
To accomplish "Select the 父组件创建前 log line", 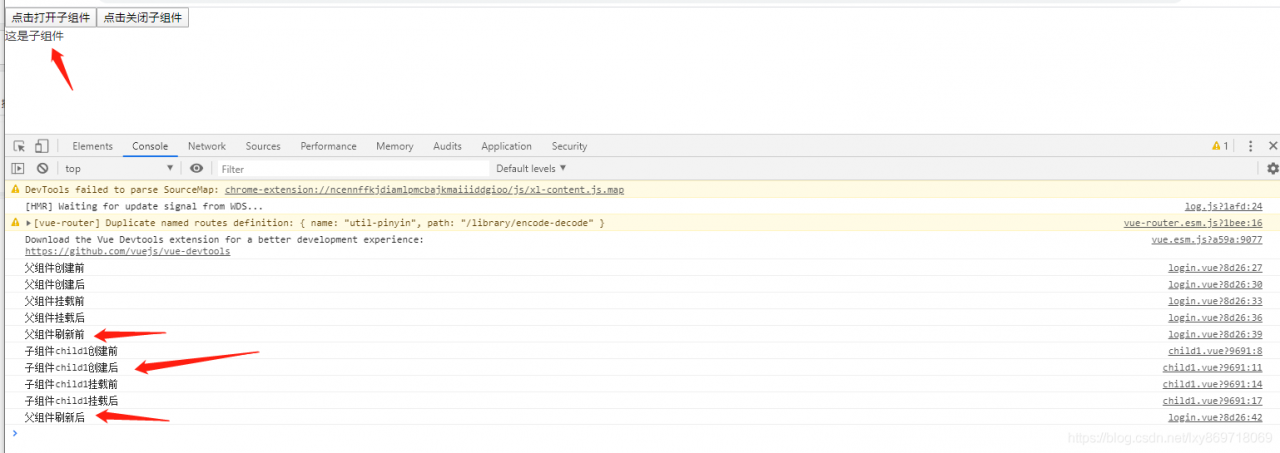I will pyautogui.click(x=55, y=268).
